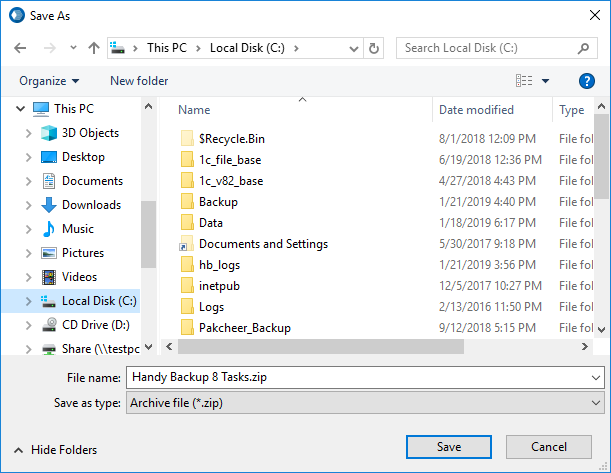Select the Downloads folder in the sidebar

tap(91, 205)
